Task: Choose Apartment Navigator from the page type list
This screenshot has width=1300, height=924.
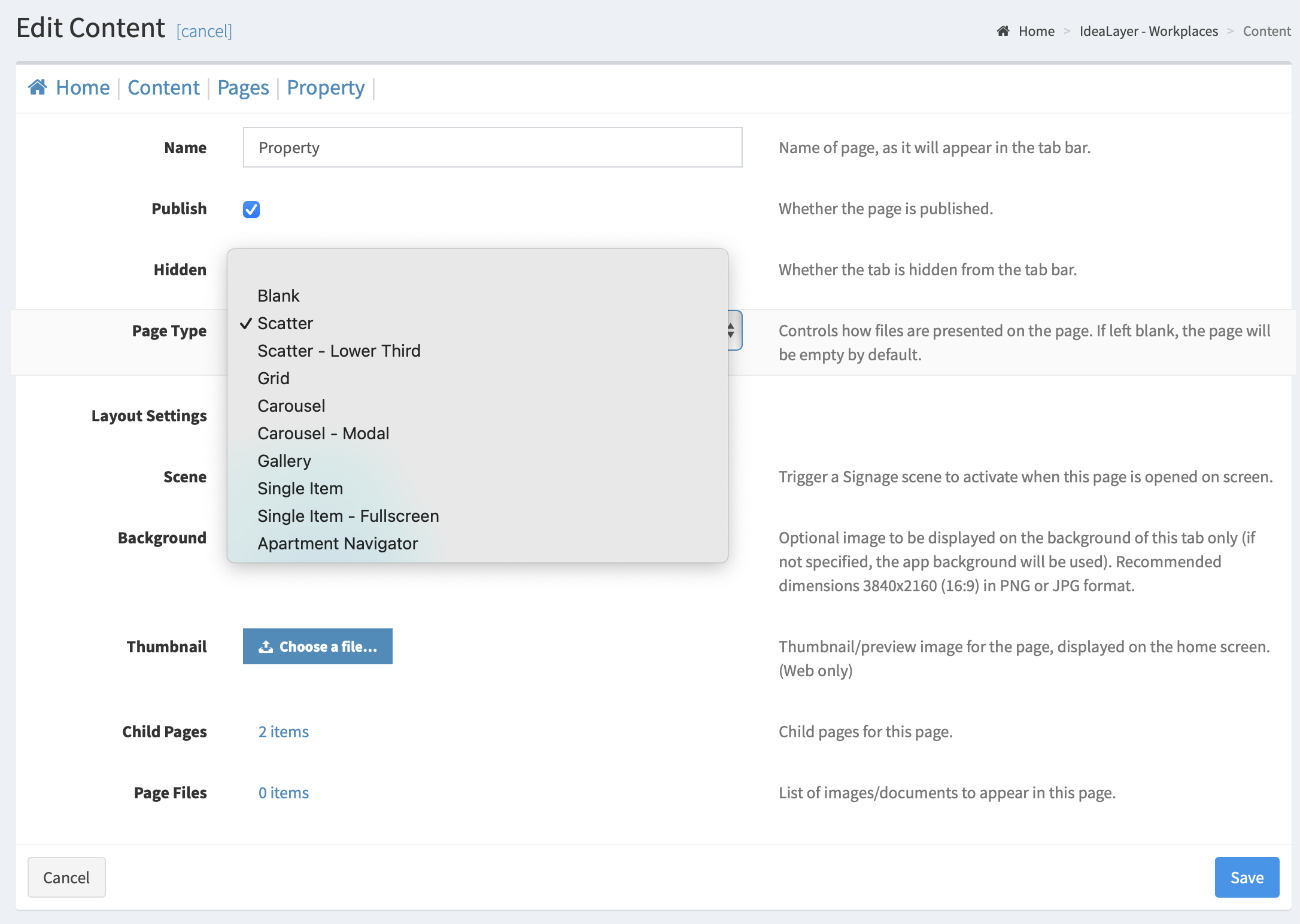Action: tap(337, 543)
